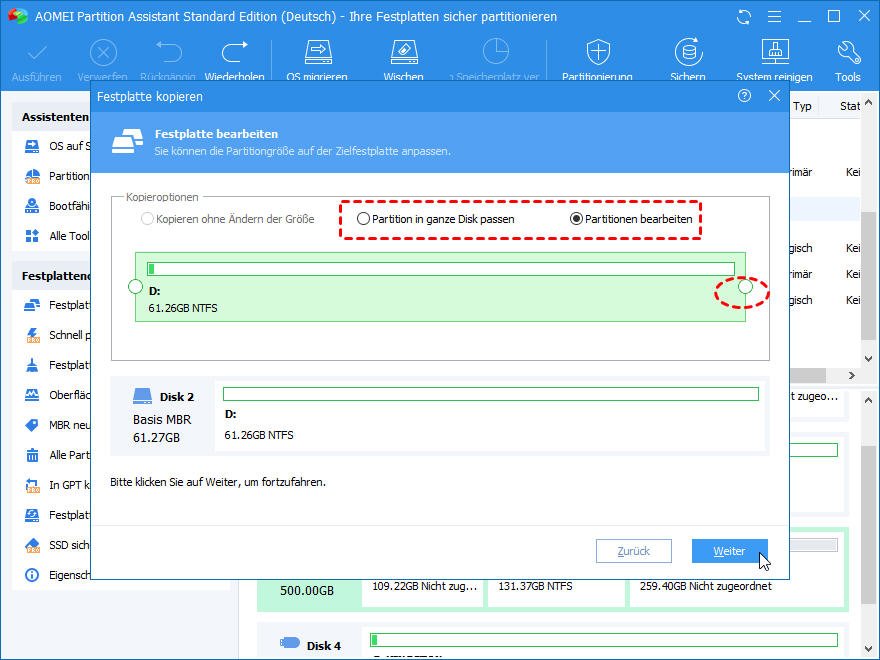The image size is (880, 660).
Task: Click the Speicherplatz clock icon in toolbar
Action: tap(496, 52)
